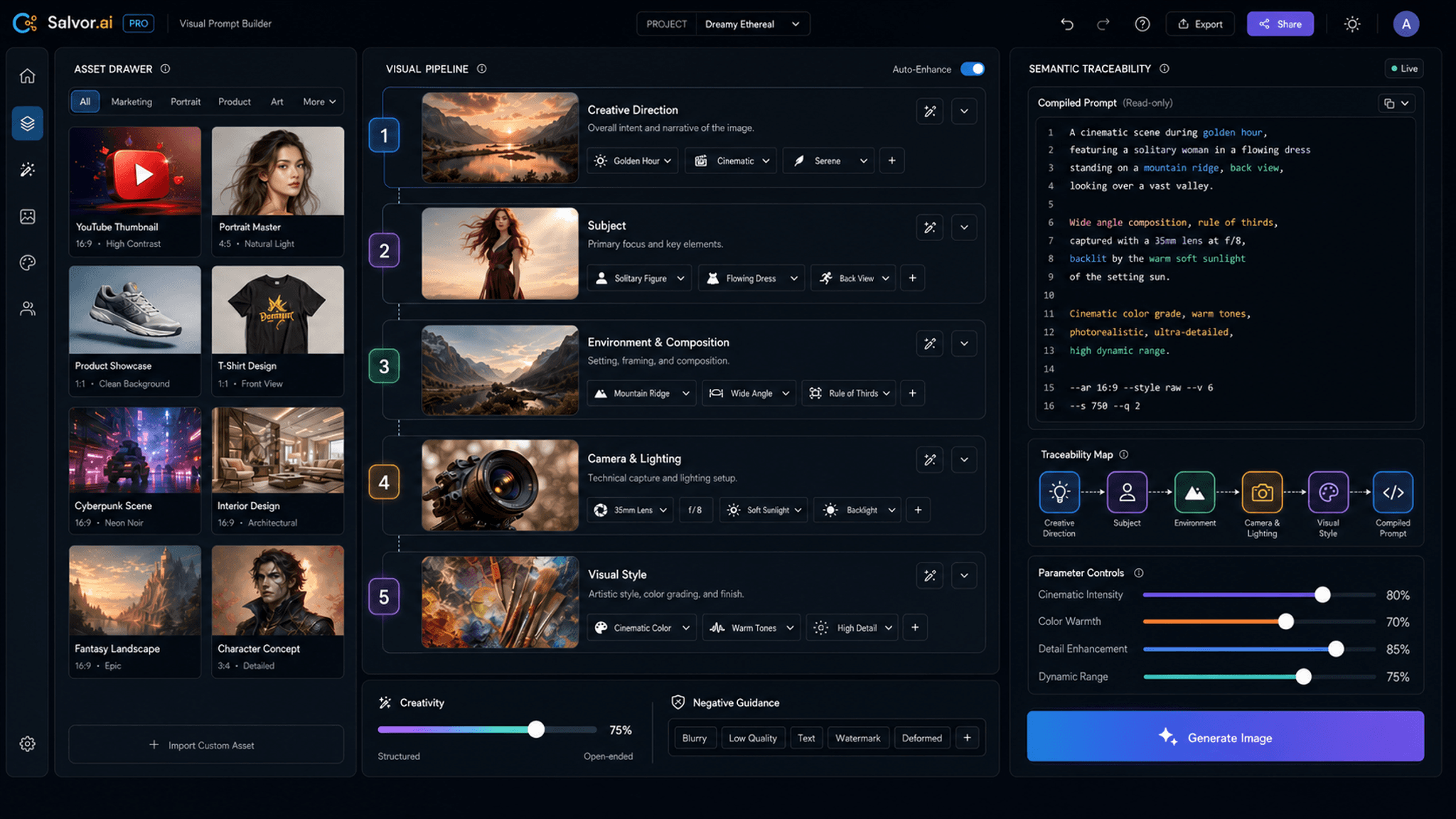Add a new Negative Guidance tag
The width and height of the screenshot is (1456, 819).
967,738
